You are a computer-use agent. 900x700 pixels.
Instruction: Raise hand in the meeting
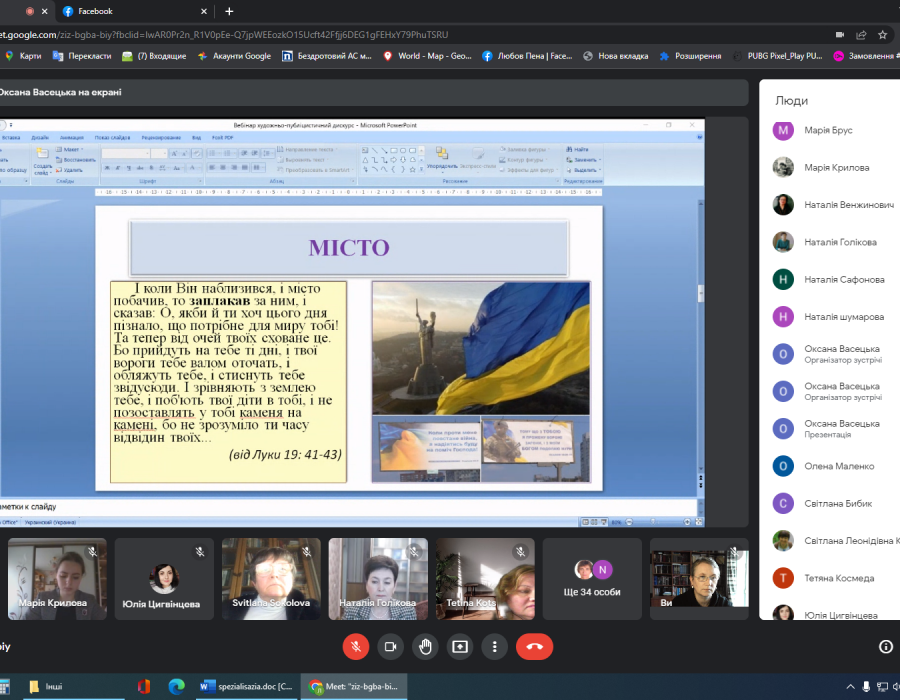425,646
